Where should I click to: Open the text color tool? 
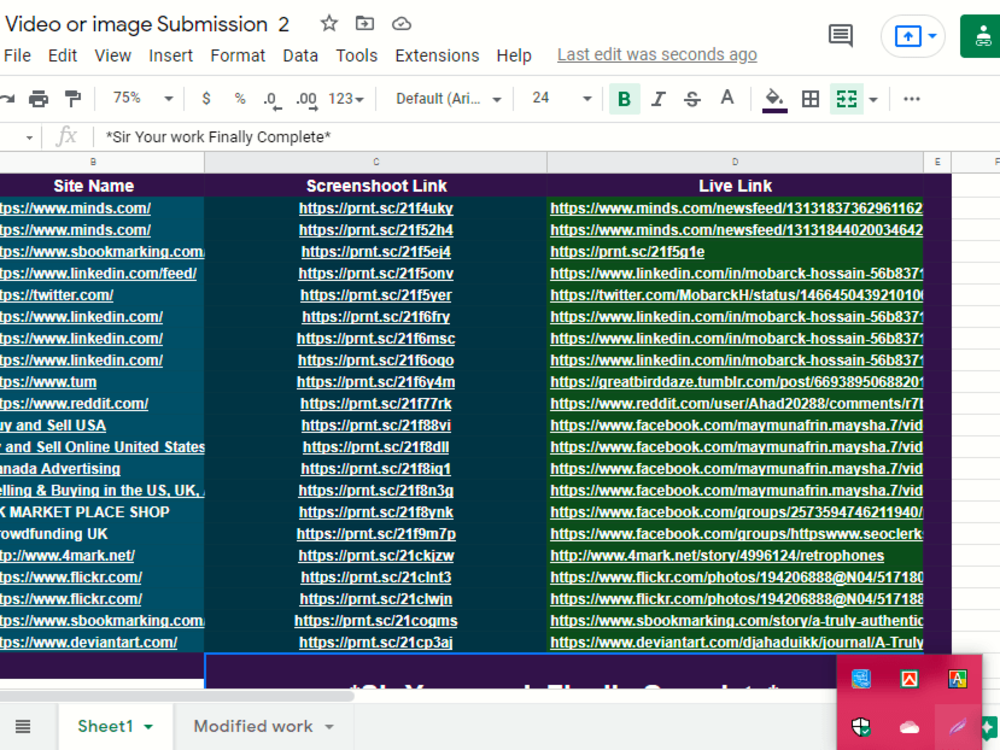click(726, 98)
